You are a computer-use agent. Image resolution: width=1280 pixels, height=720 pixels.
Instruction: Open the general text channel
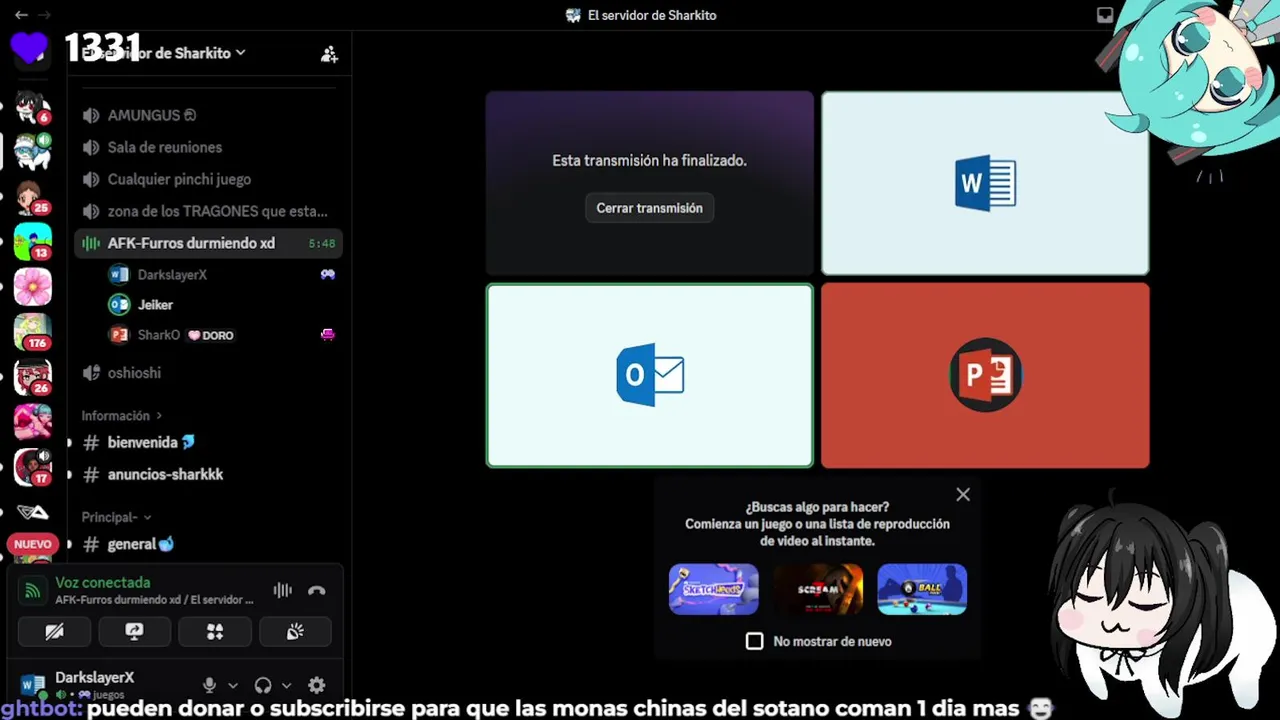point(207,544)
